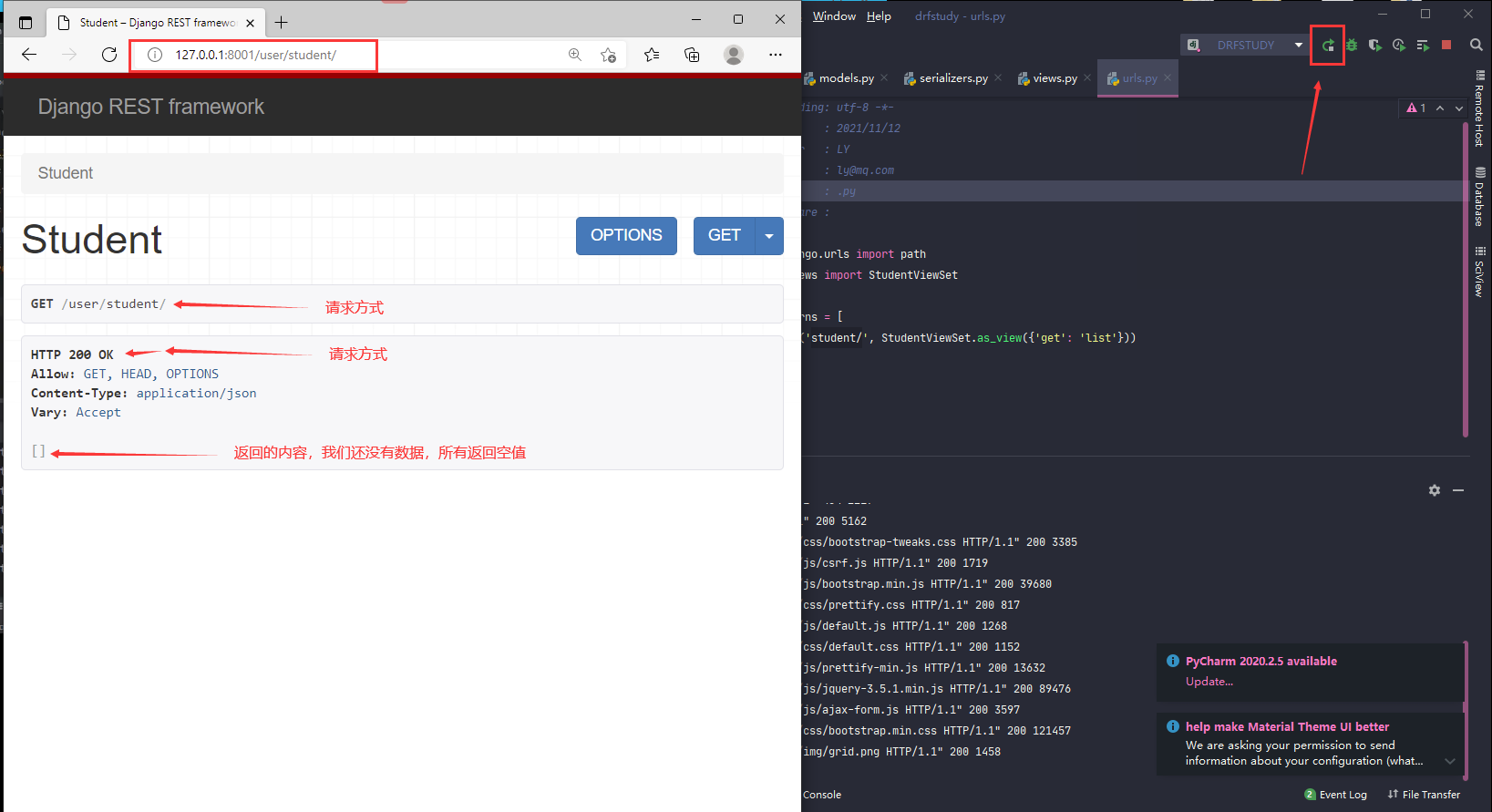Click the blue GET button
This screenshot has width=1492, height=812.
724,236
